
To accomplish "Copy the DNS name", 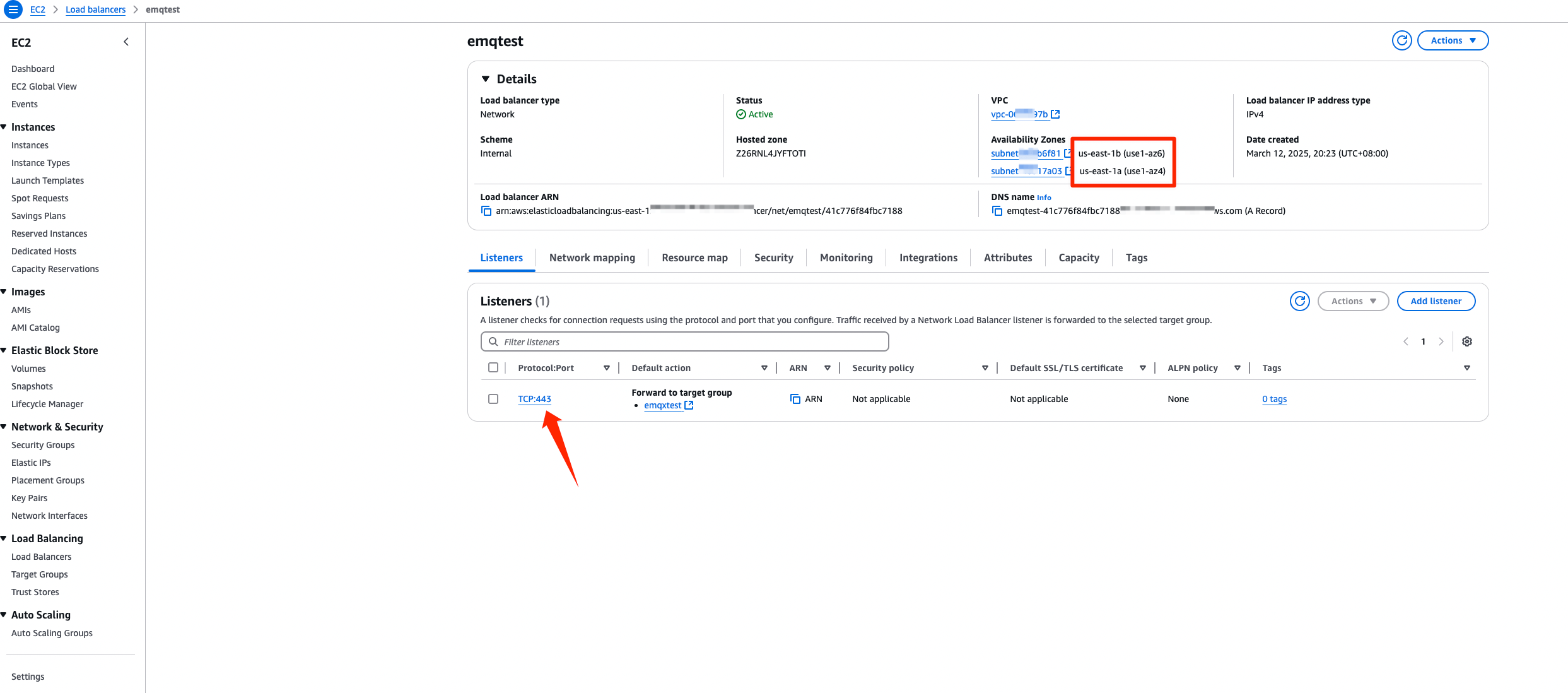I will click(997, 211).
